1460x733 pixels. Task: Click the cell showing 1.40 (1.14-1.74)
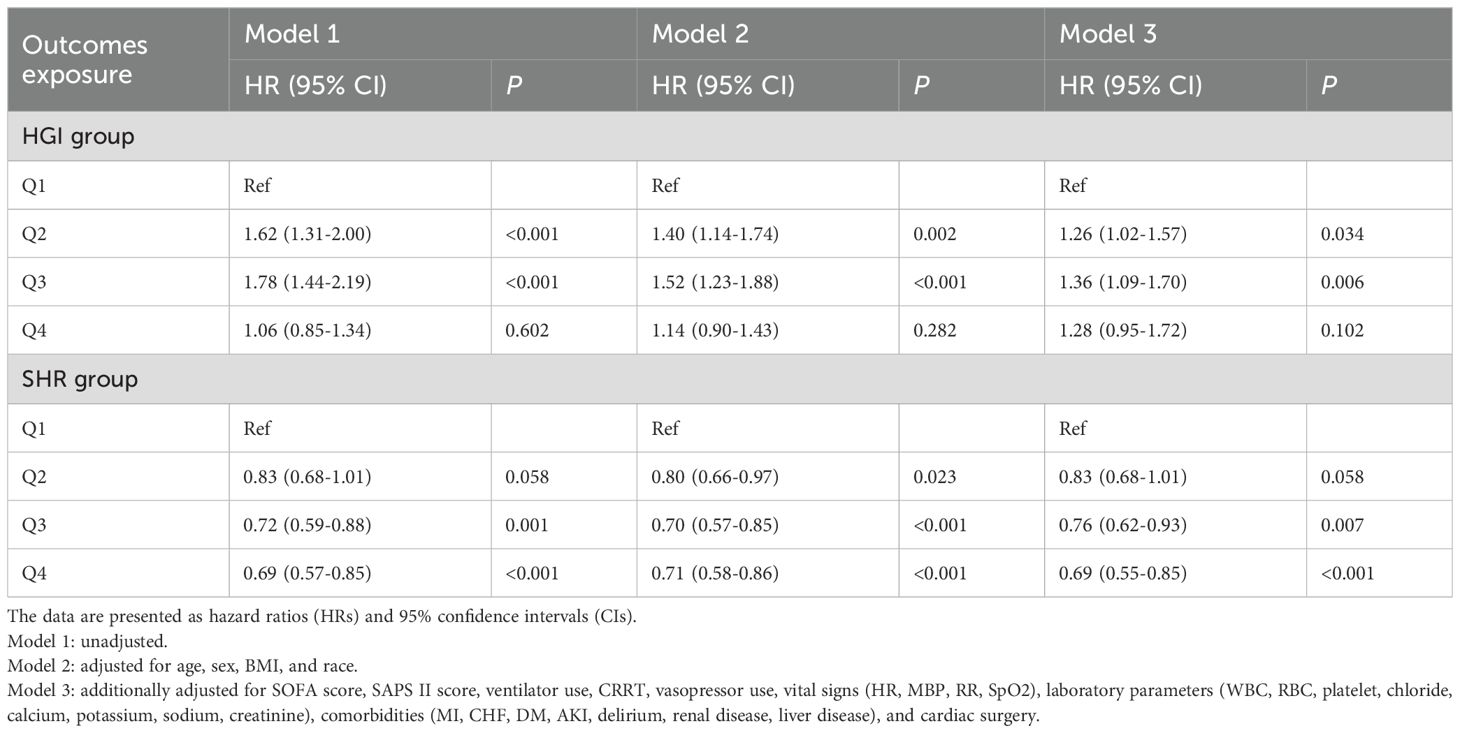715,234
